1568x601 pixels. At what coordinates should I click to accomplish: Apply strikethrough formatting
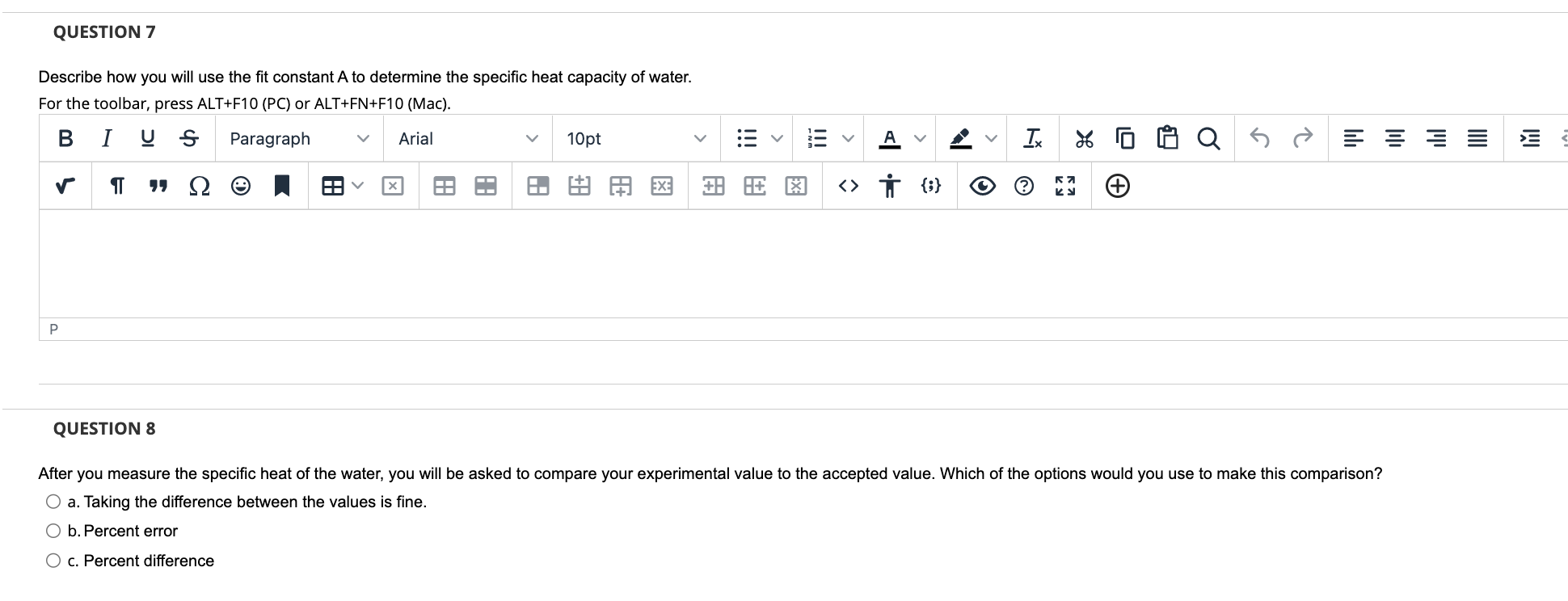[189, 139]
